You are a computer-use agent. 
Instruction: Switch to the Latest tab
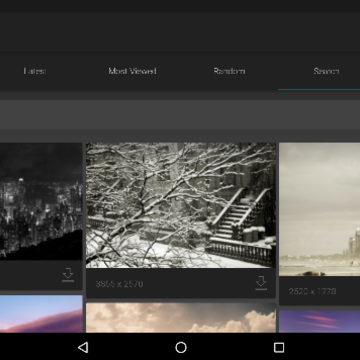point(35,71)
